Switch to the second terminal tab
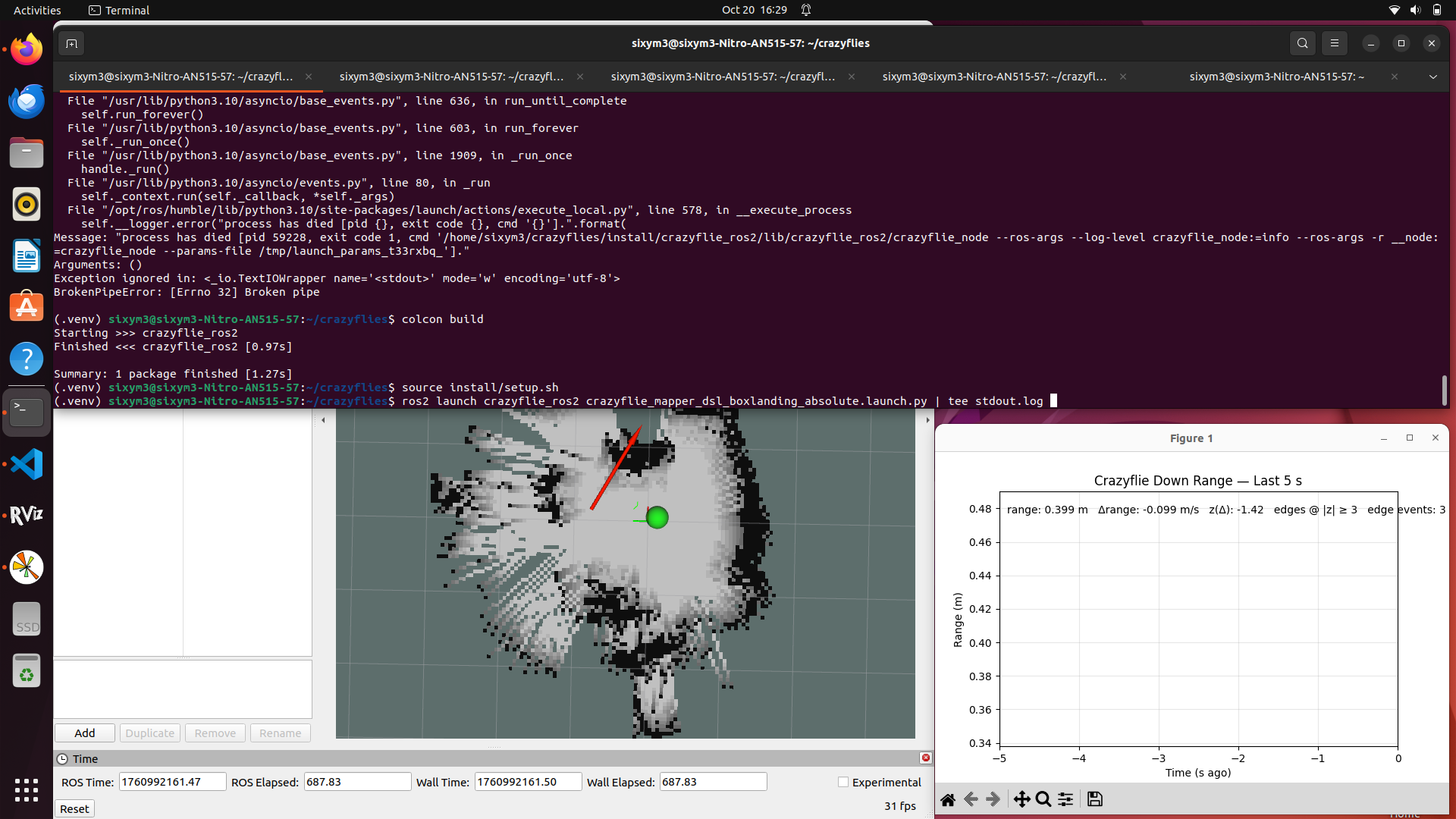Image resolution: width=1456 pixels, height=819 pixels. (451, 77)
